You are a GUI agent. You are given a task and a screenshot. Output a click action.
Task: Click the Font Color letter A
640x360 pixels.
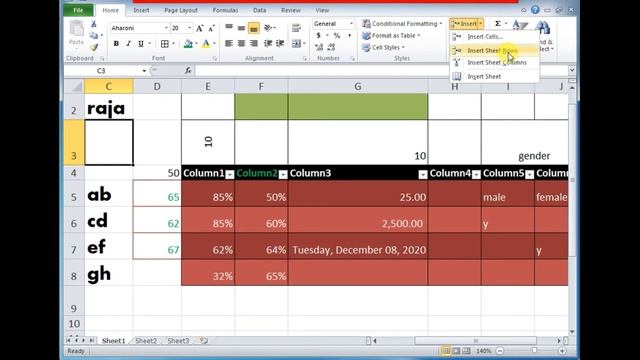[x=206, y=44]
